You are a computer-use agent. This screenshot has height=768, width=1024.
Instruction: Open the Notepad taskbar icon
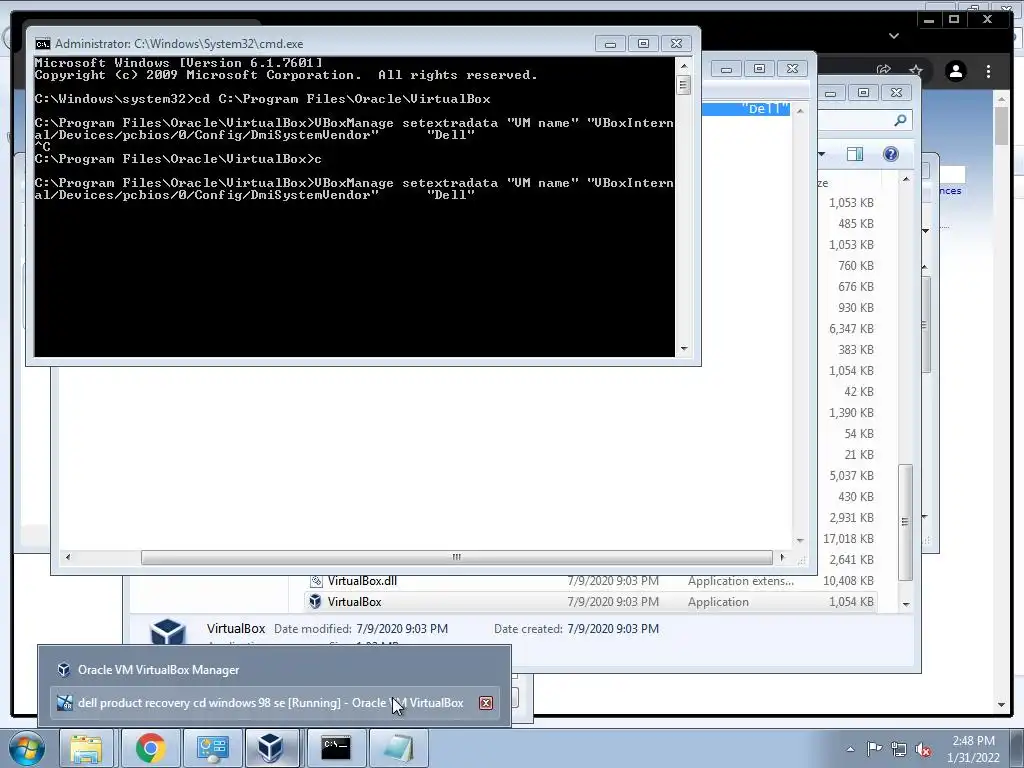click(399, 748)
